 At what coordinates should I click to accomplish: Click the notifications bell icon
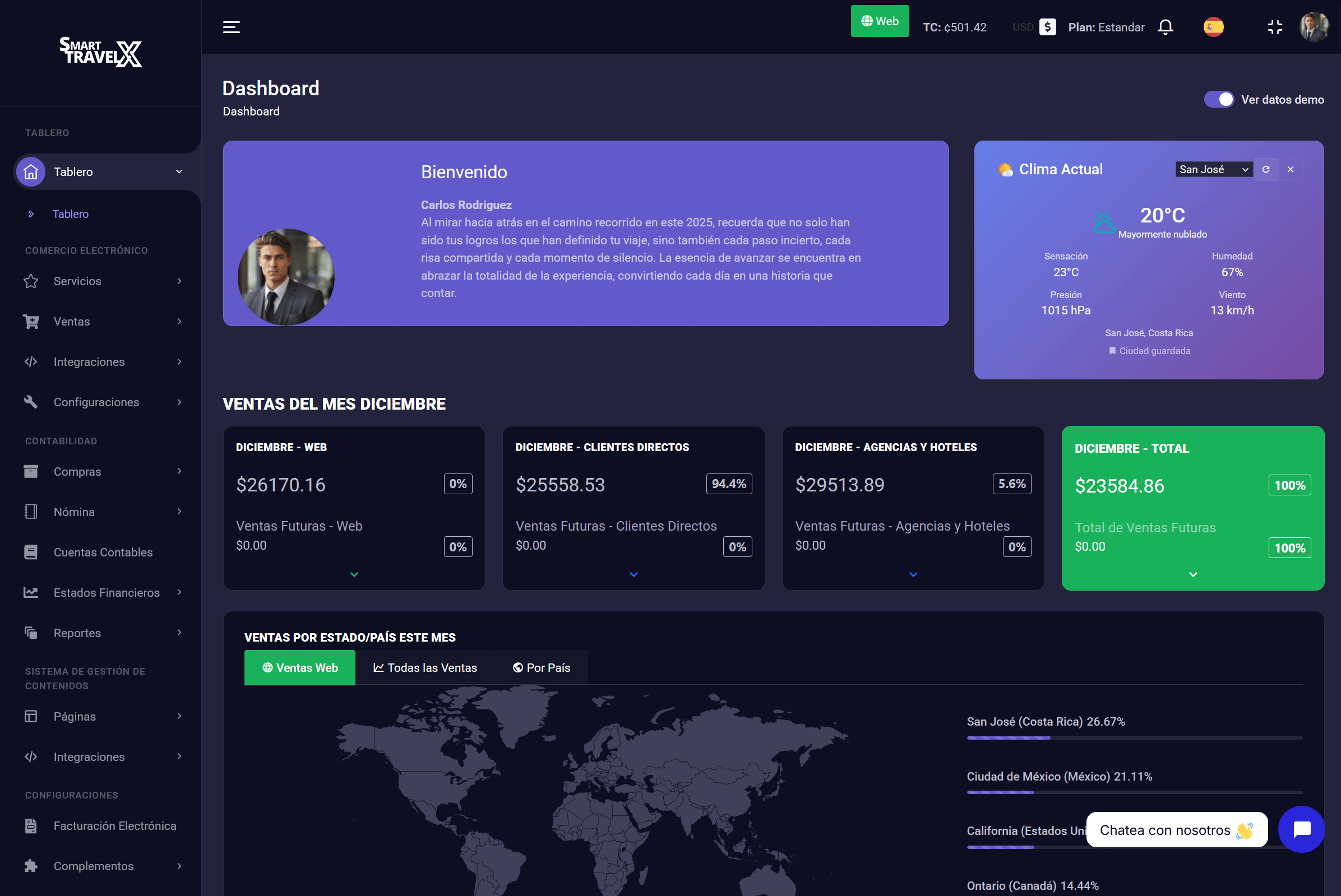pyautogui.click(x=1165, y=27)
